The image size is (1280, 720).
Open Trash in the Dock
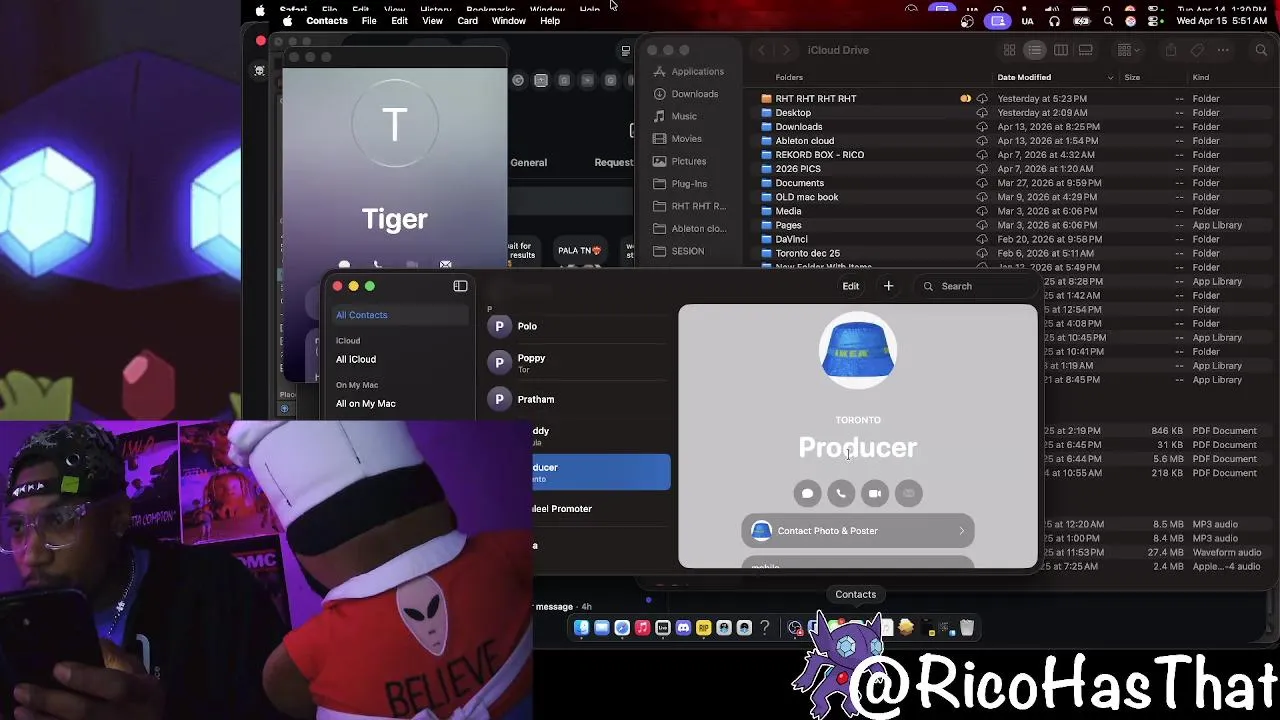pos(967,628)
